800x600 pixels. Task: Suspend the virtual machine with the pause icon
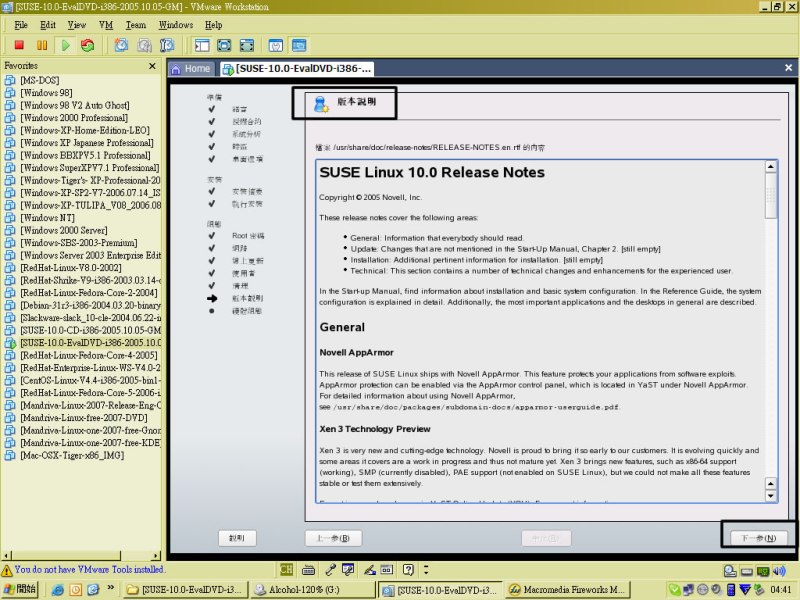42,45
